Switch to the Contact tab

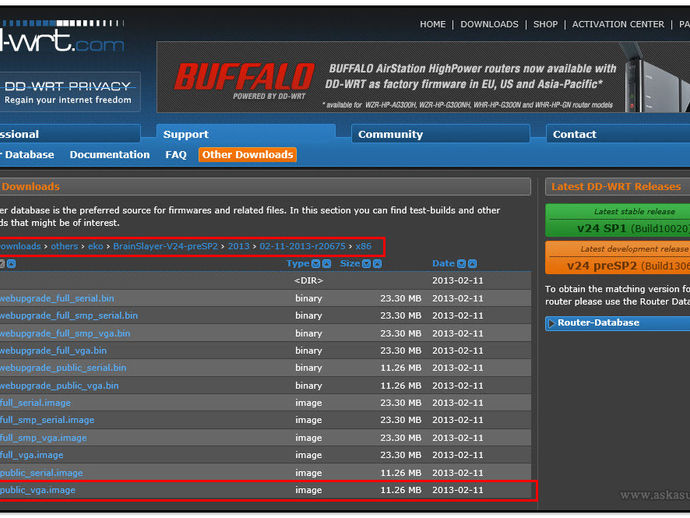[618, 134]
